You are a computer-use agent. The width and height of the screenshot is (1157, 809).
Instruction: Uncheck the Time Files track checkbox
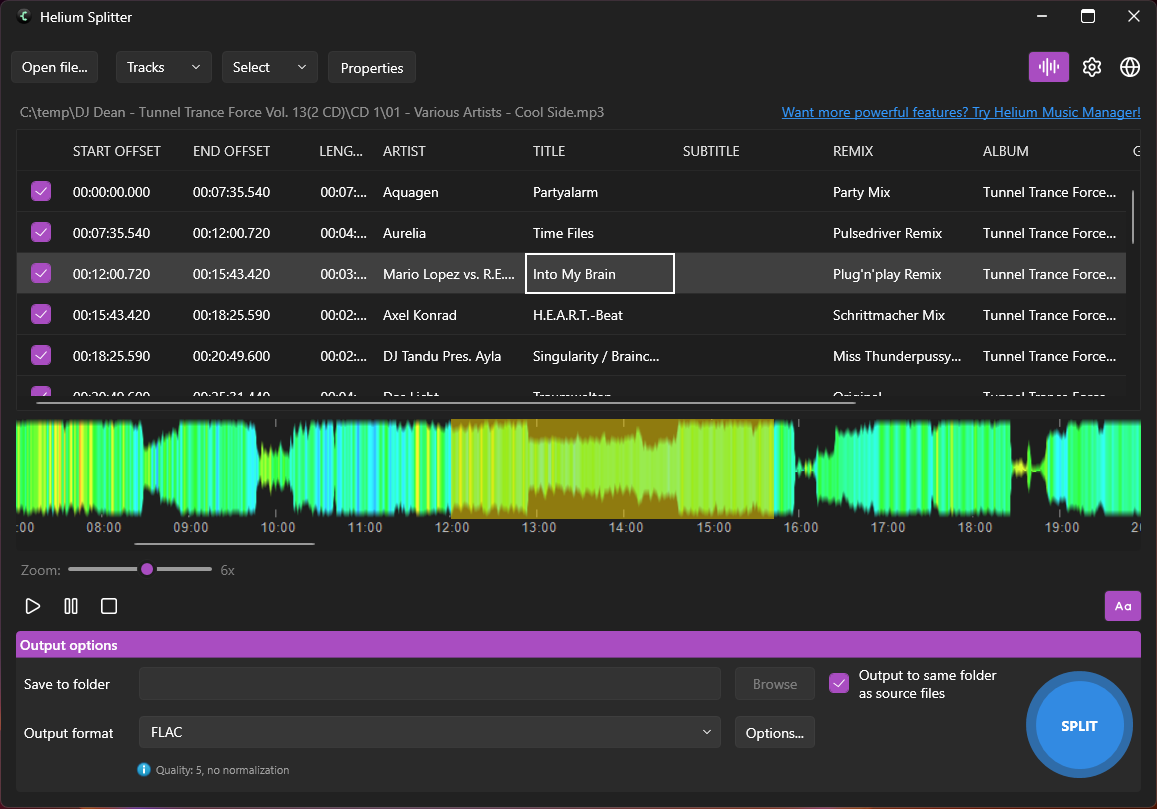41,233
